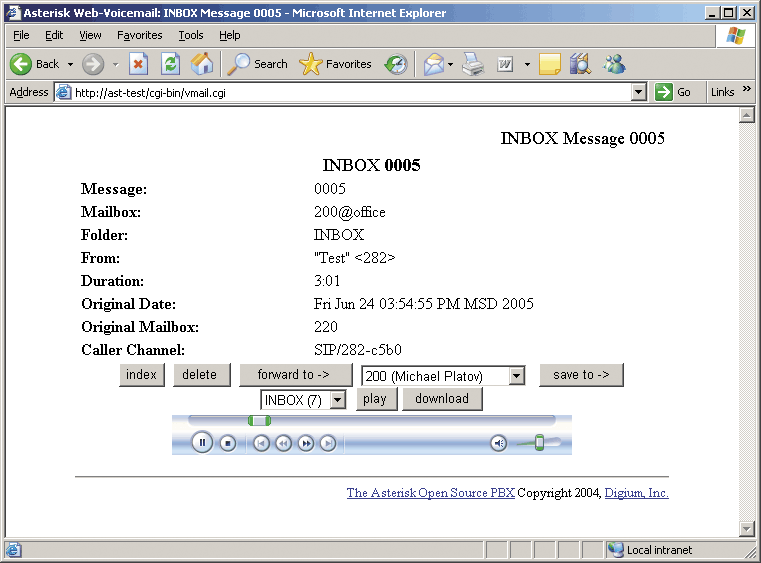This screenshot has width=761, height=563.
Task: Click the Edit with Word icon
Action: point(505,64)
